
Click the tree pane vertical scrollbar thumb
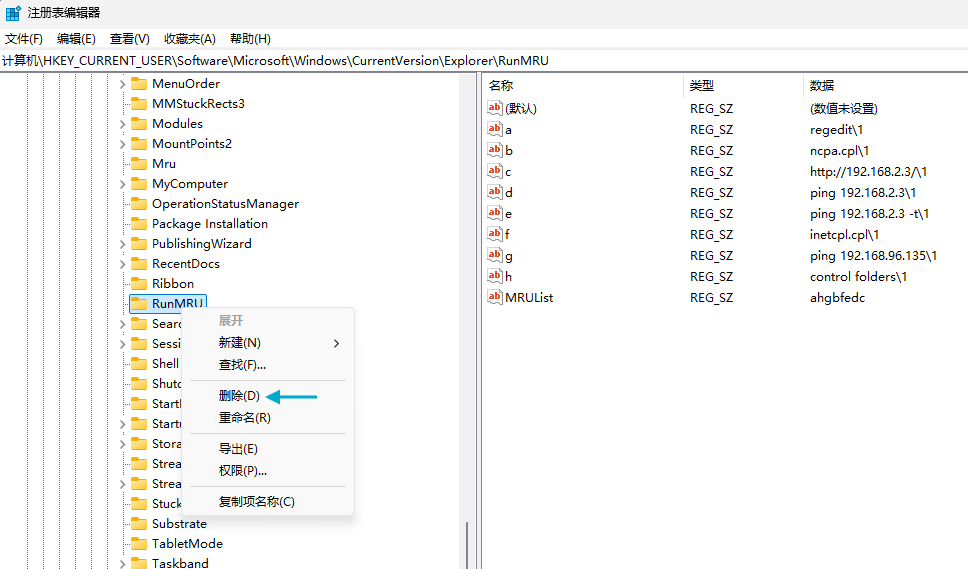tap(467, 546)
